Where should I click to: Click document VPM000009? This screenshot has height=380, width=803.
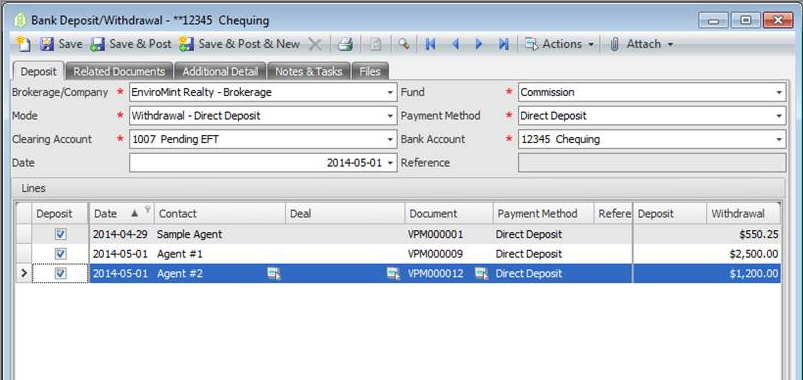pos(435,254)
